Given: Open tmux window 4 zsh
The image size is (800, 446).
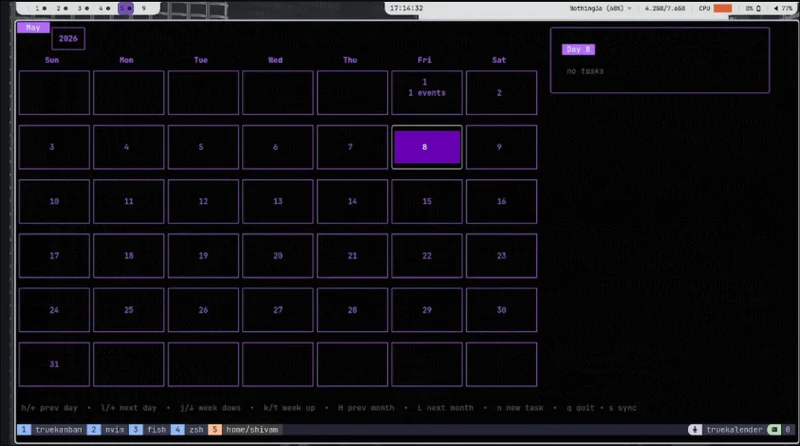Looking at the screenshot, I should pyautogui.click(x=188, y=430).
